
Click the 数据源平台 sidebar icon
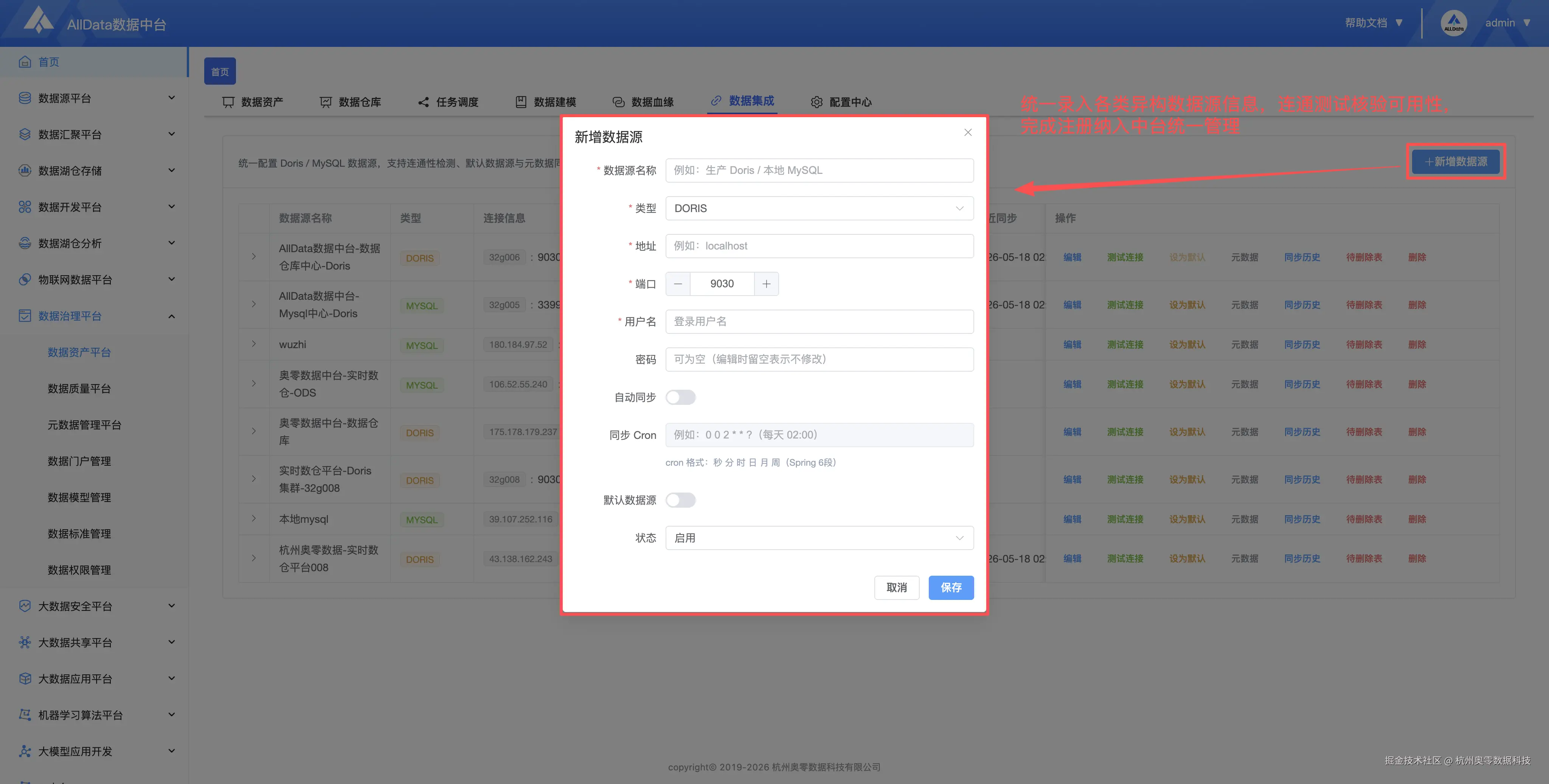(25, 98)
